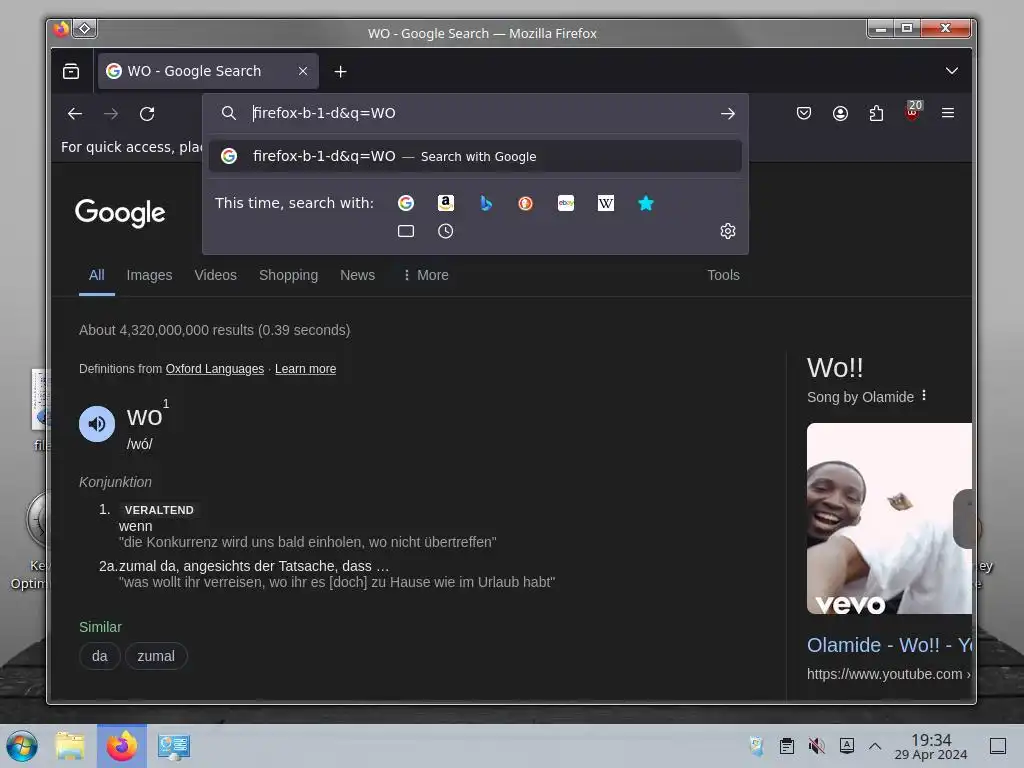Search bookmarks with the star icon
1024x768 pixels.
click(646, 203)
